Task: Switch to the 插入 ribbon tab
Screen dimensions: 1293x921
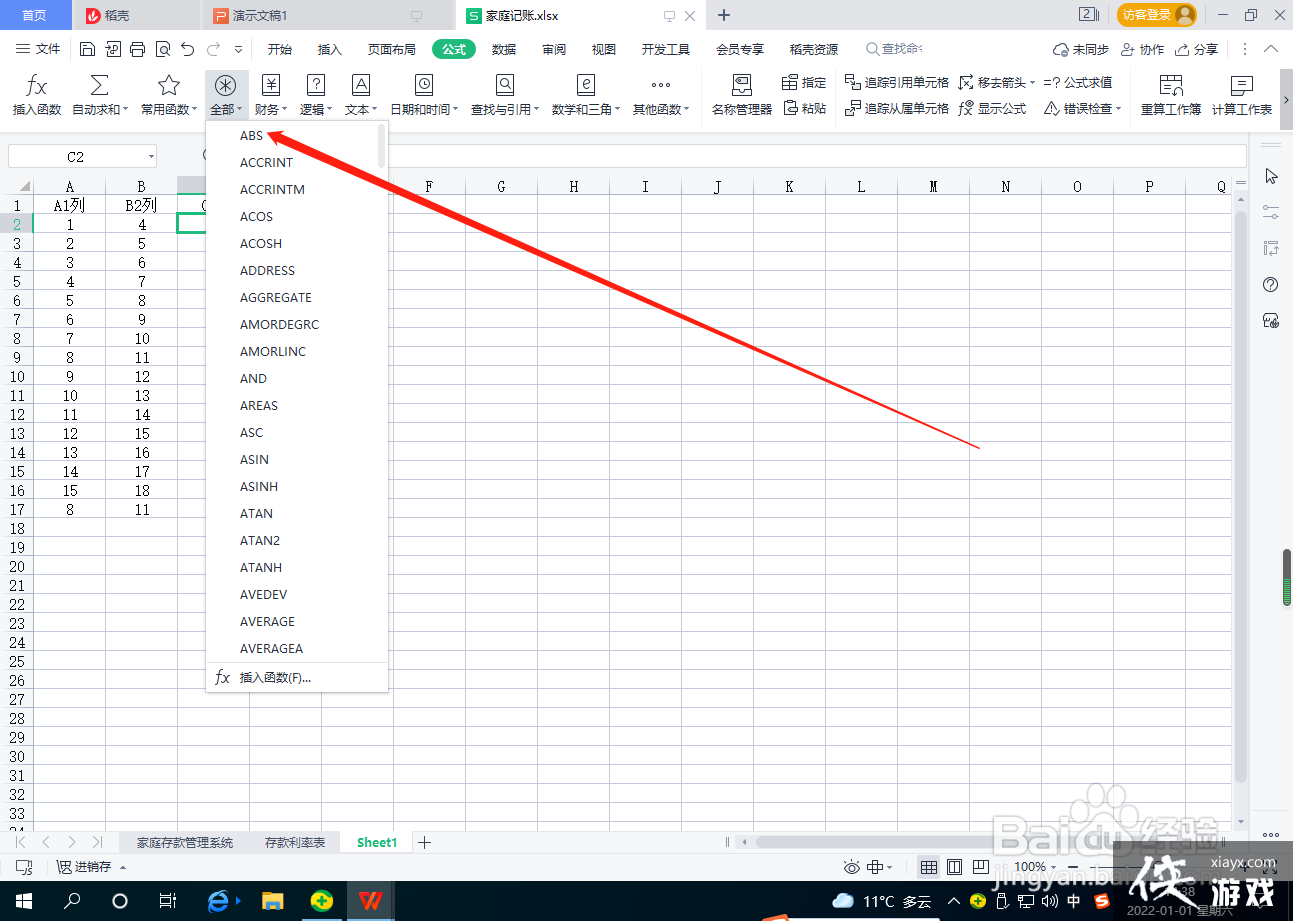Action: [x=330, y=49]
